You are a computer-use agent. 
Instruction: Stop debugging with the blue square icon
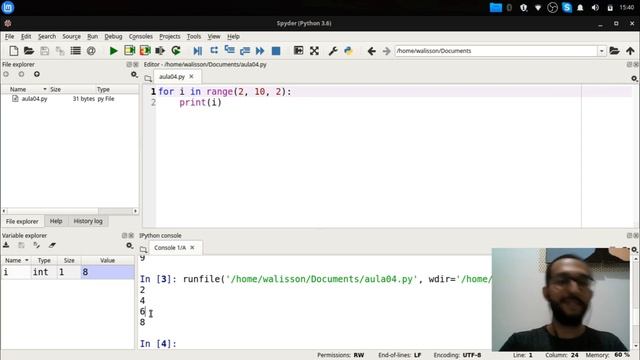276,51
